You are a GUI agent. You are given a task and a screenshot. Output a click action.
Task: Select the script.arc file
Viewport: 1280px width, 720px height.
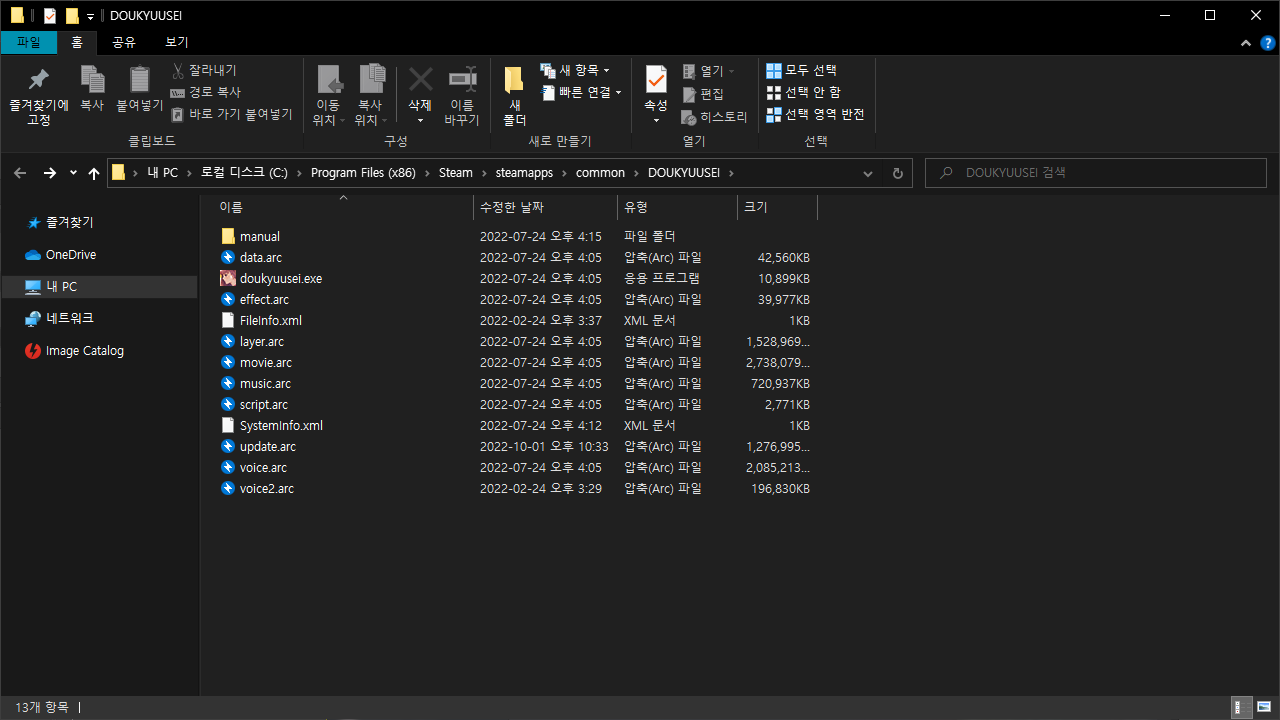tap(264, 405)
